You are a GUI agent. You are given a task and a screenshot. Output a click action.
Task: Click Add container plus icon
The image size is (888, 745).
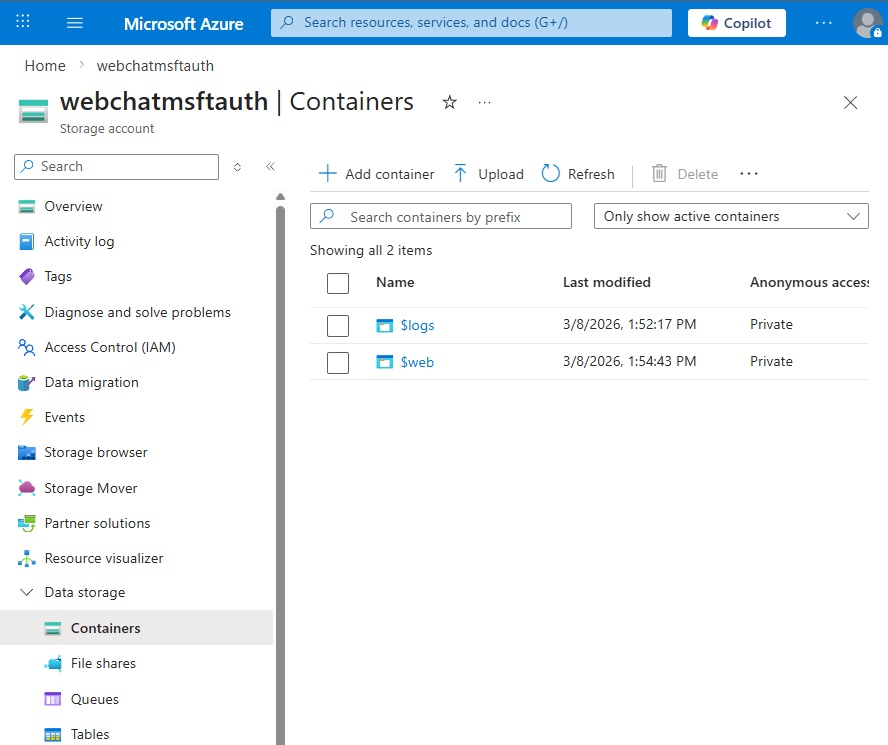pos(327,174)
